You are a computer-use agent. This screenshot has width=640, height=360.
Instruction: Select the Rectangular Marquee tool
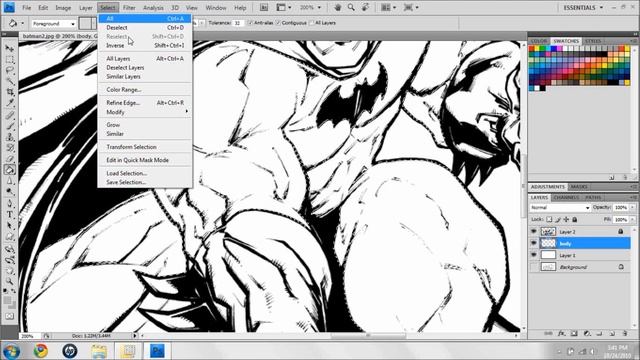(x=9, y=60)
